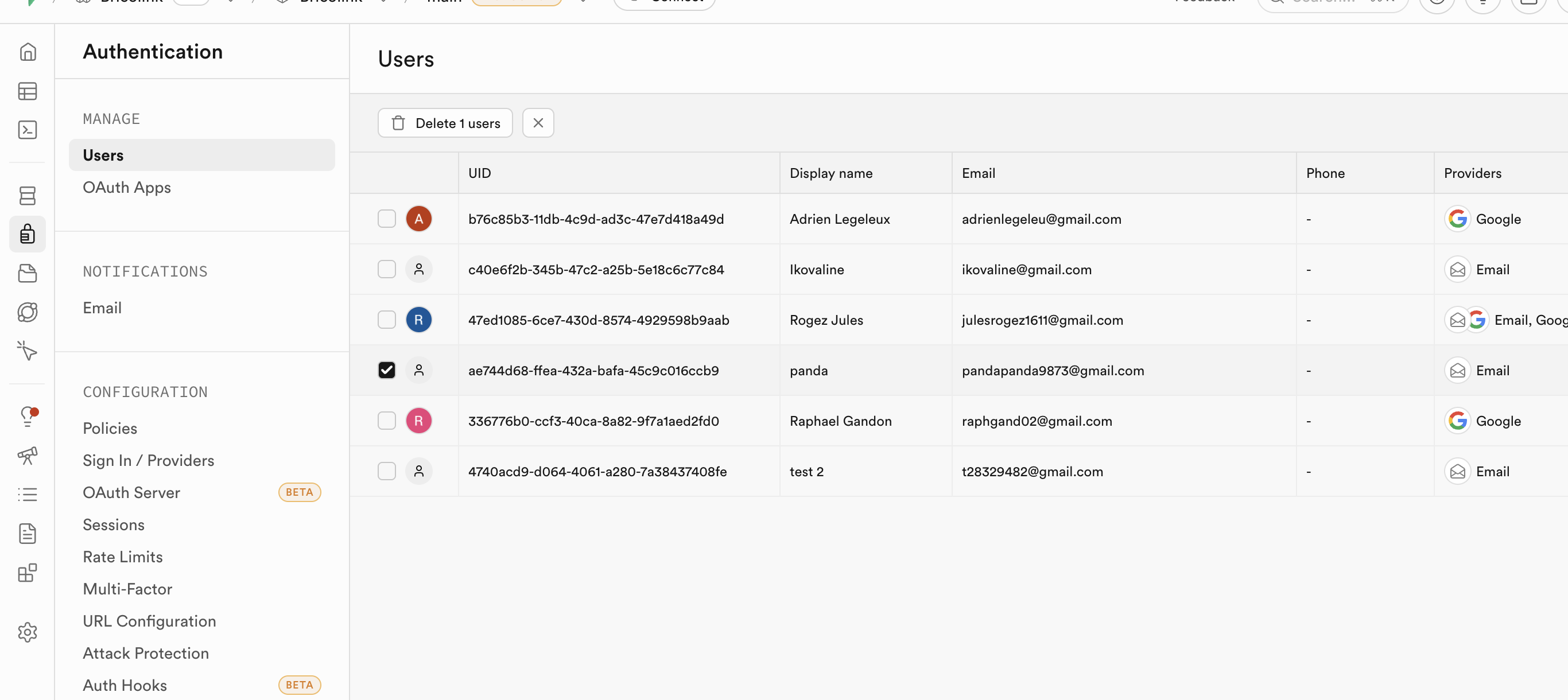Screen dimensions: 1568x700
Task: Open Rate Limits configuration page
Action: (123, 557)
